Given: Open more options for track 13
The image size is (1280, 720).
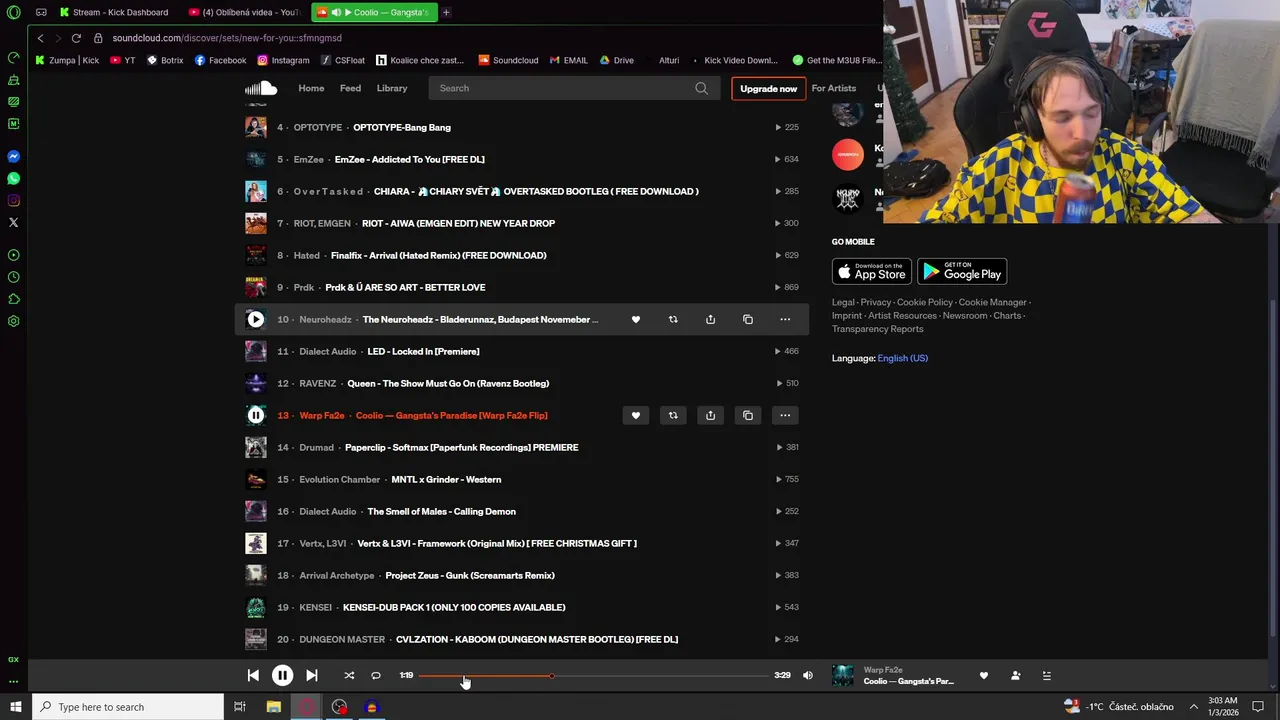Looking at the screenshot, I should 785,416.
